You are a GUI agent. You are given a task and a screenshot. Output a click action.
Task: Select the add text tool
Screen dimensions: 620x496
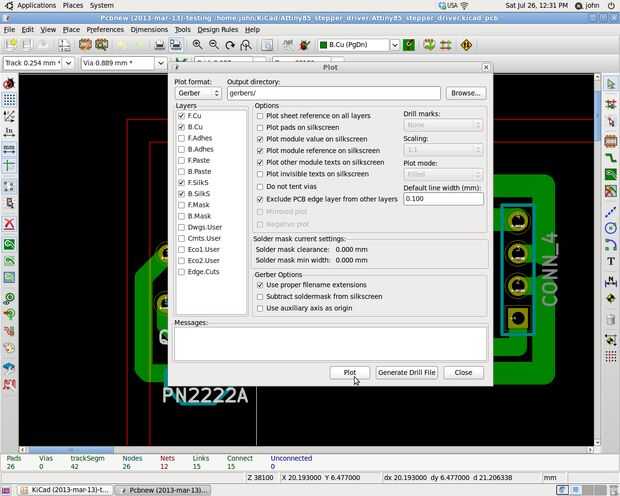pyautogui.click(x=611, y=261)
